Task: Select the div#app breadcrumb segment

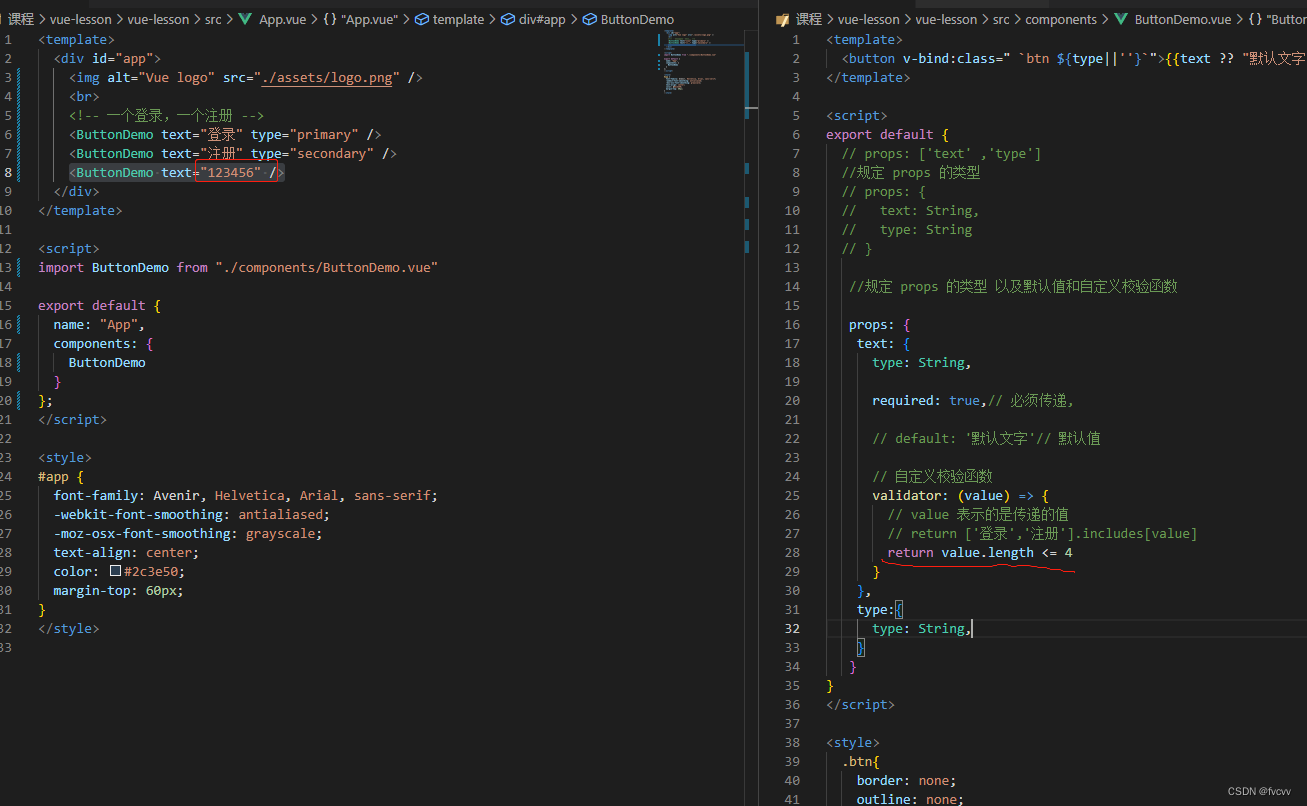Action: point(541,19)
